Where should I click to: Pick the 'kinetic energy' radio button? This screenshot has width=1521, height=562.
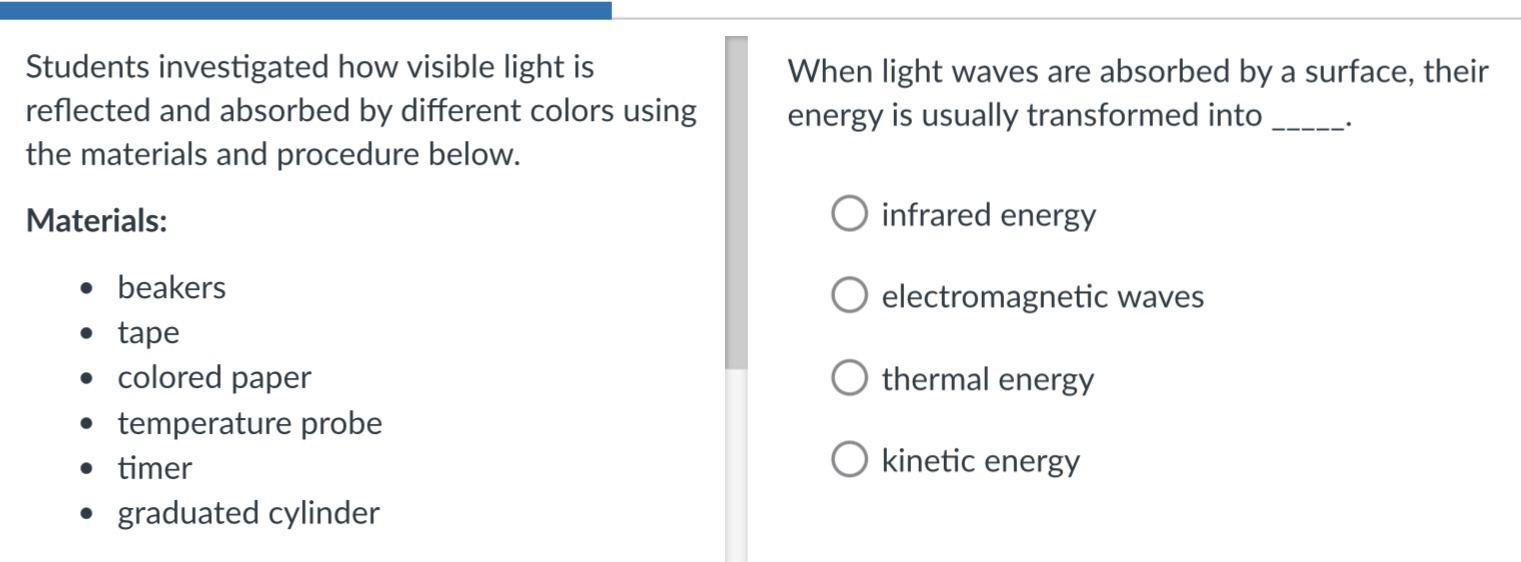(850, 460)
